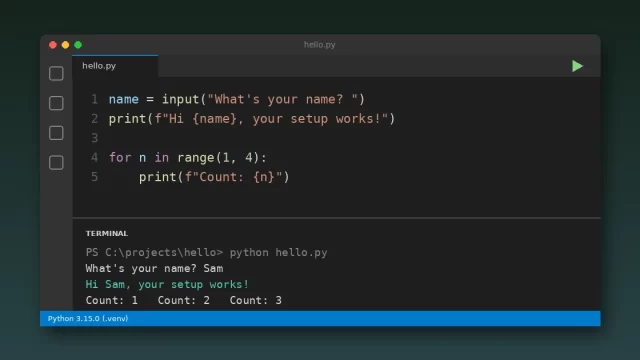This screenshot has height=360, width=640.
Task: Click the Python 3.15.0 (.venv) interpreter status
Action: click(88, 318)
